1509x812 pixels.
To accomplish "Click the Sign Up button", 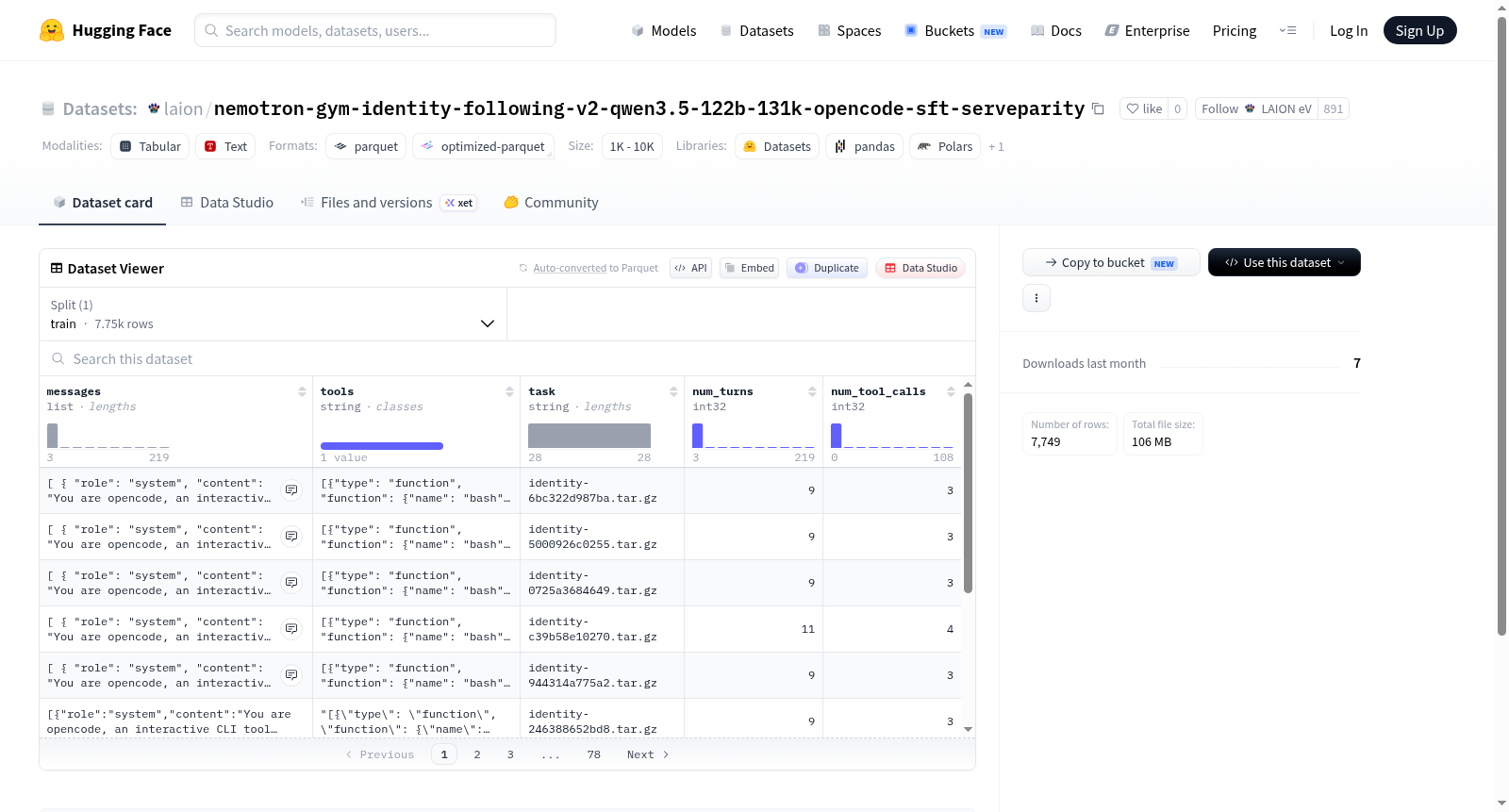I will (x=1419, y=30).
